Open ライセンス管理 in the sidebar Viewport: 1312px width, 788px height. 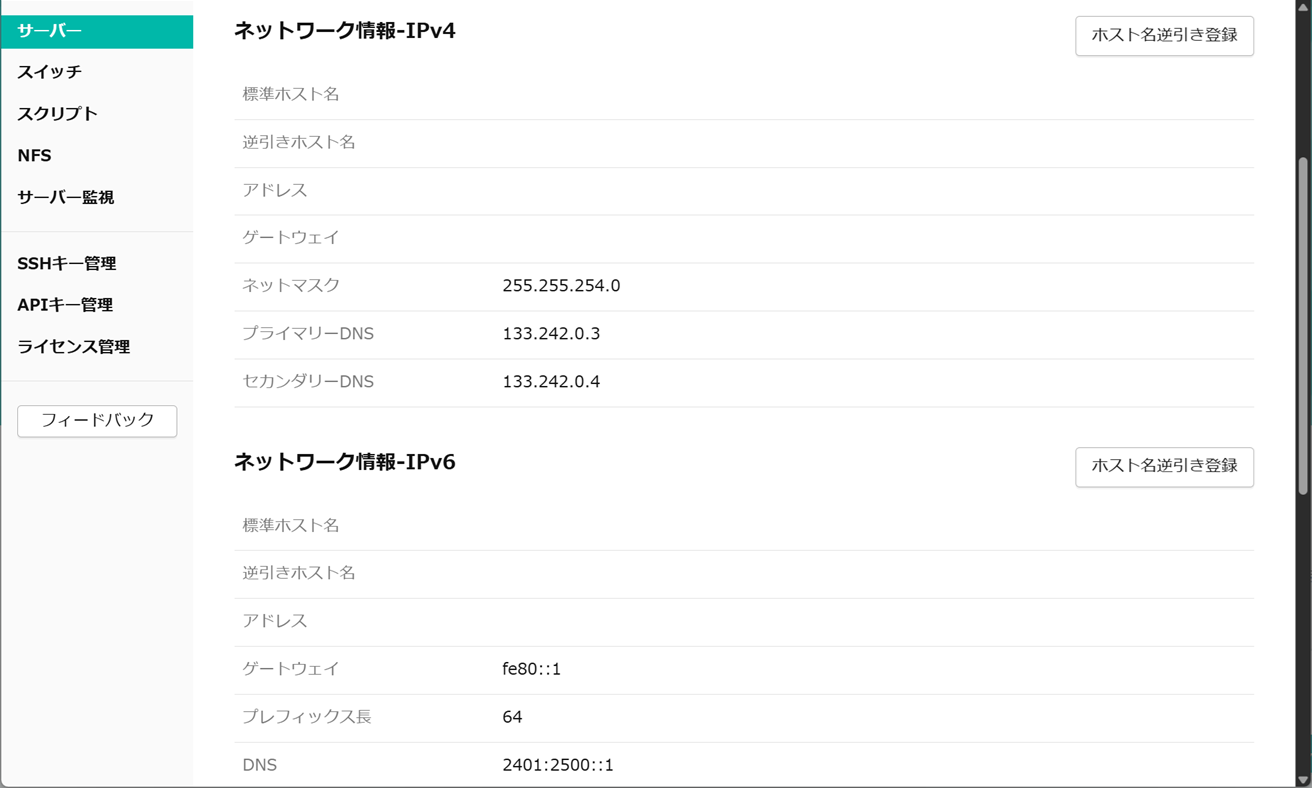(74, 347)
